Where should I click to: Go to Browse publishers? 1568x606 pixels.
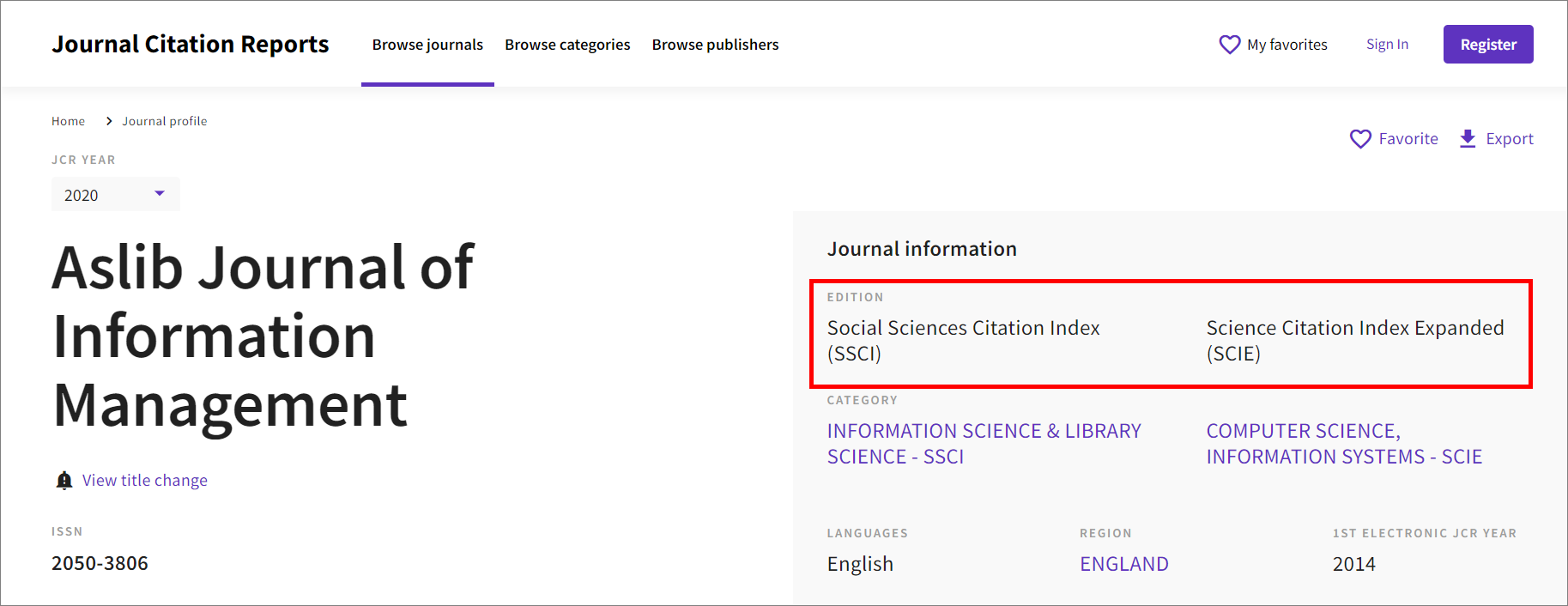715,45
